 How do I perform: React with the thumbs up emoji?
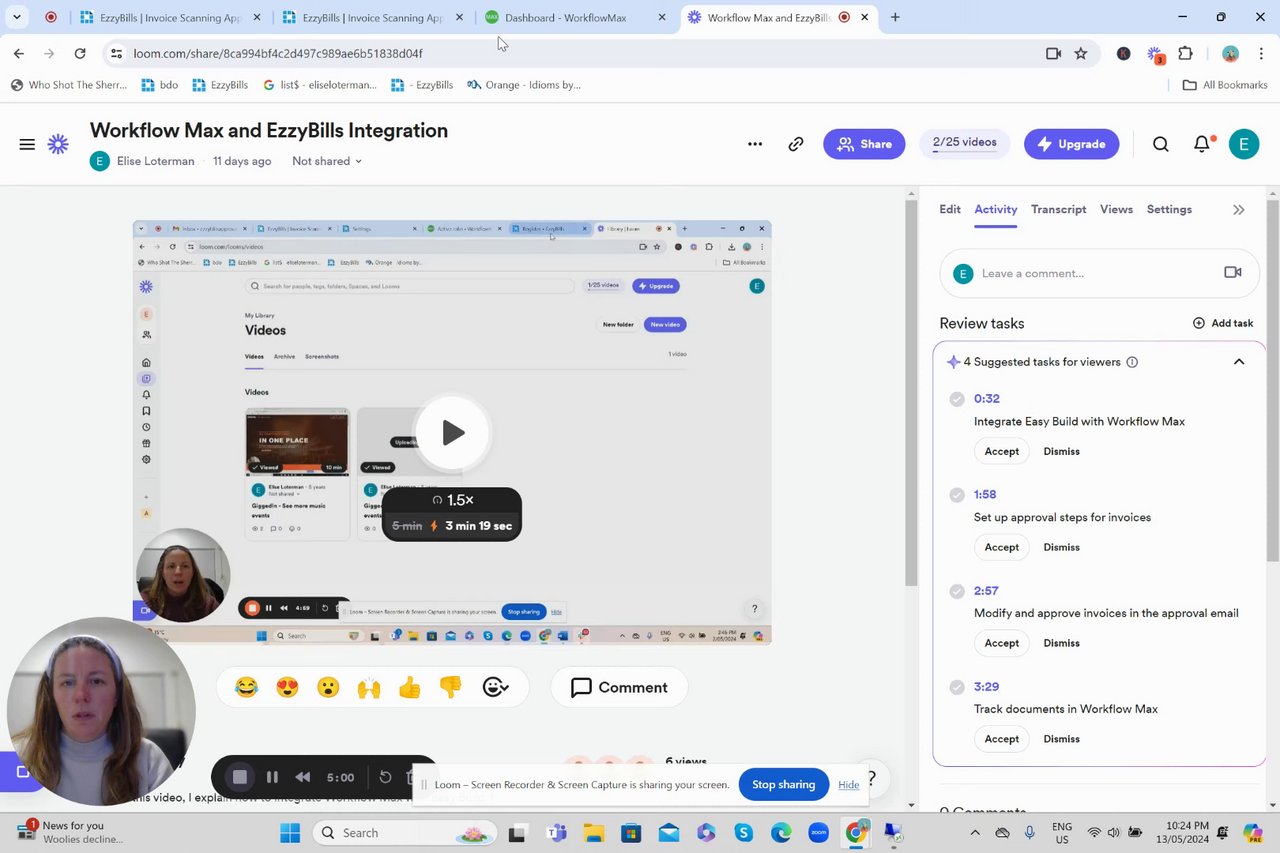point(410,687)
